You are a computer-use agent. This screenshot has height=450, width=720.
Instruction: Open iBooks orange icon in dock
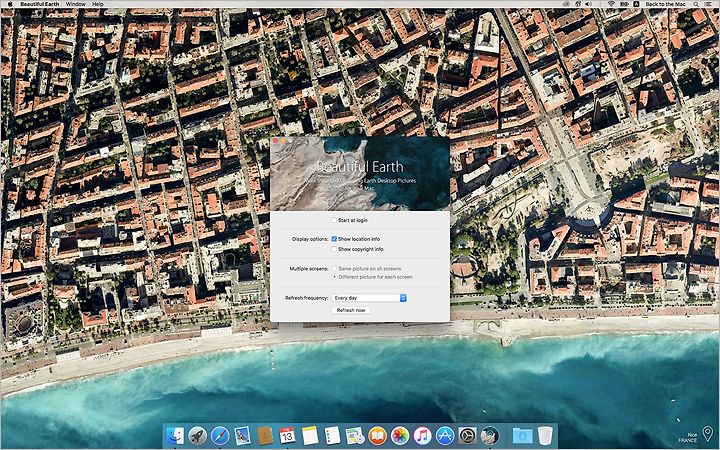click(x=377, y=435)
